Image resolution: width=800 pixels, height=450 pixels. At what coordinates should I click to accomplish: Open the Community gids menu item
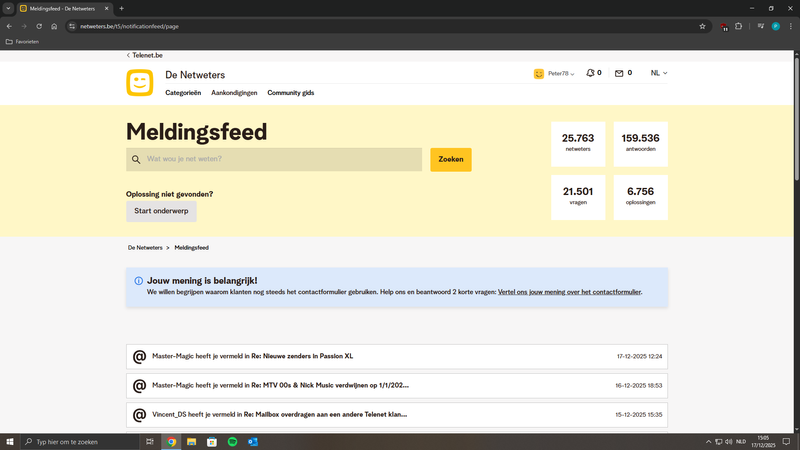pos(291,92)
